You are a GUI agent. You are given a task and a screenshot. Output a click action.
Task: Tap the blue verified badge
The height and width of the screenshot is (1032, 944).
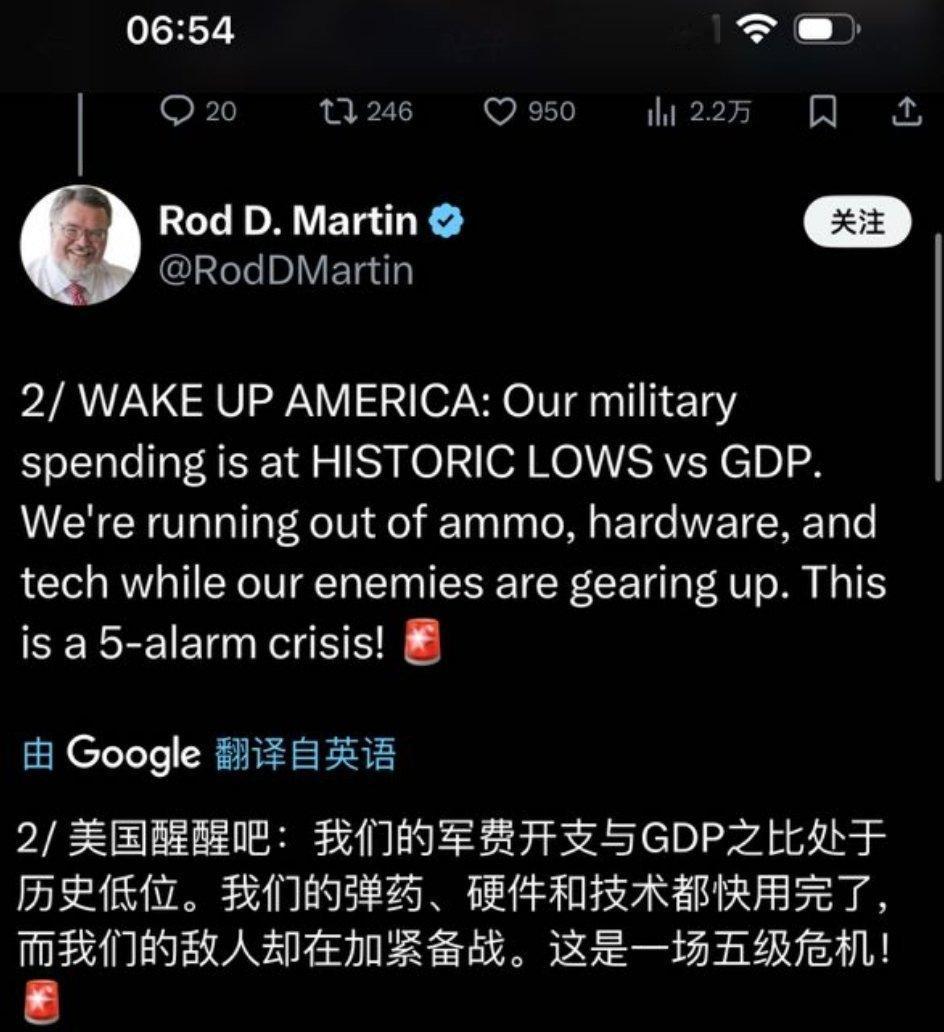446,220
